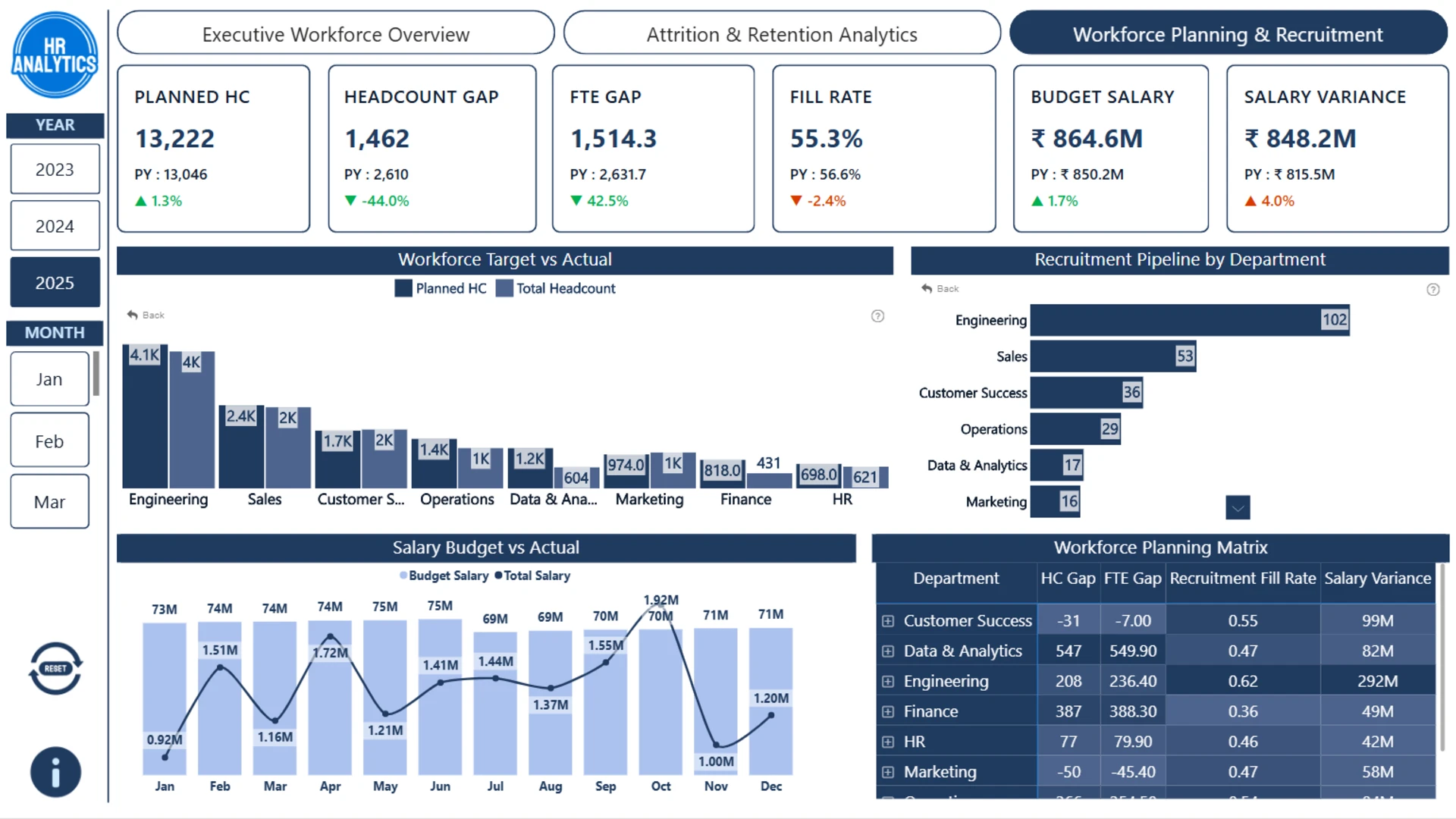This screenshot has height=819, width=1456.
Task: Switch to Attrition & Retention Analytics tab
Action: click(x=782, y=33)
